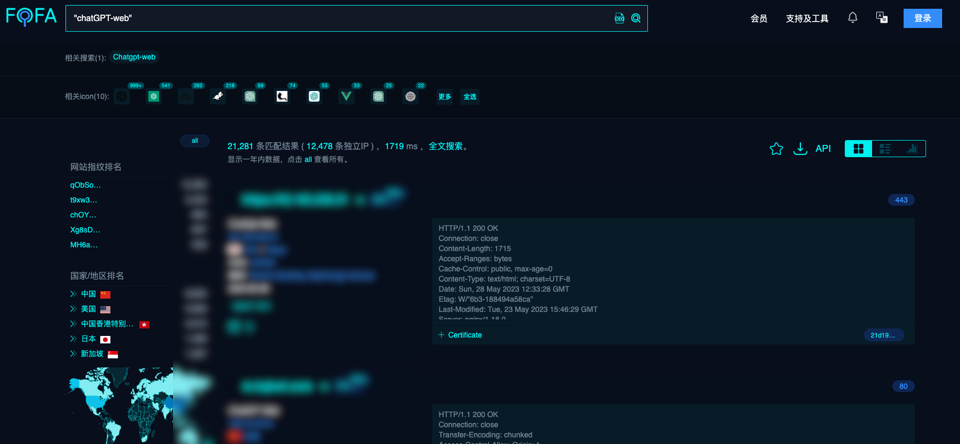Select fingerprint chOY… in ranking
Image resolution: width=960 pixels, height=444 pixels.
point(84,215)
